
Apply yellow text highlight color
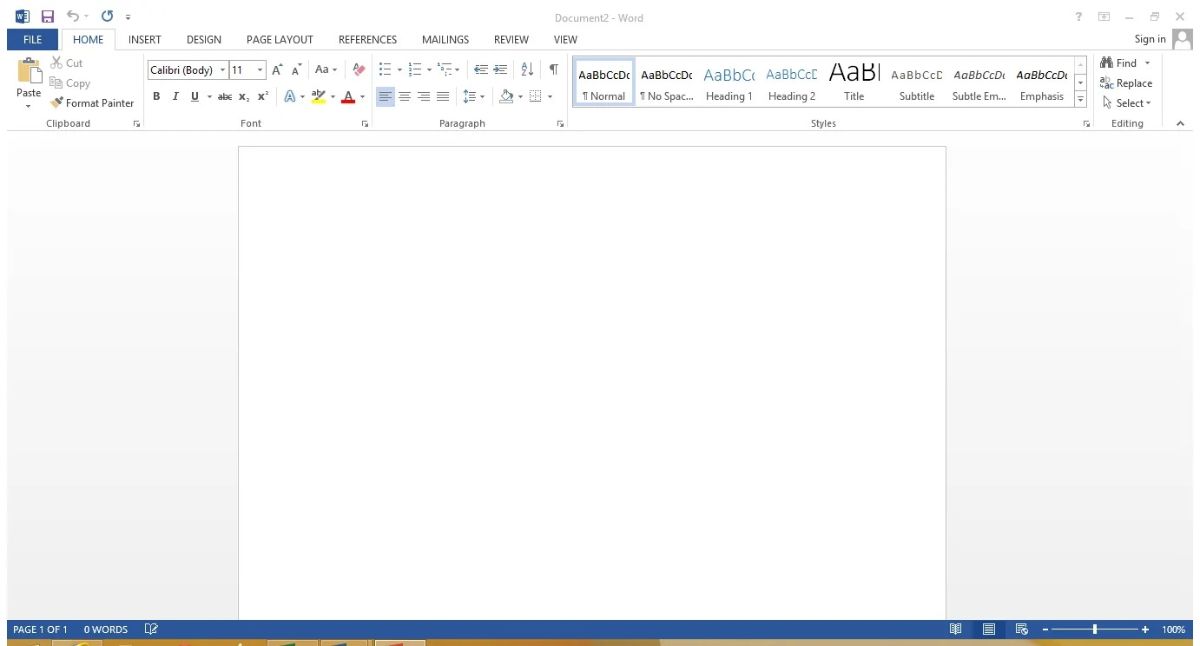(x=318, y=97)
